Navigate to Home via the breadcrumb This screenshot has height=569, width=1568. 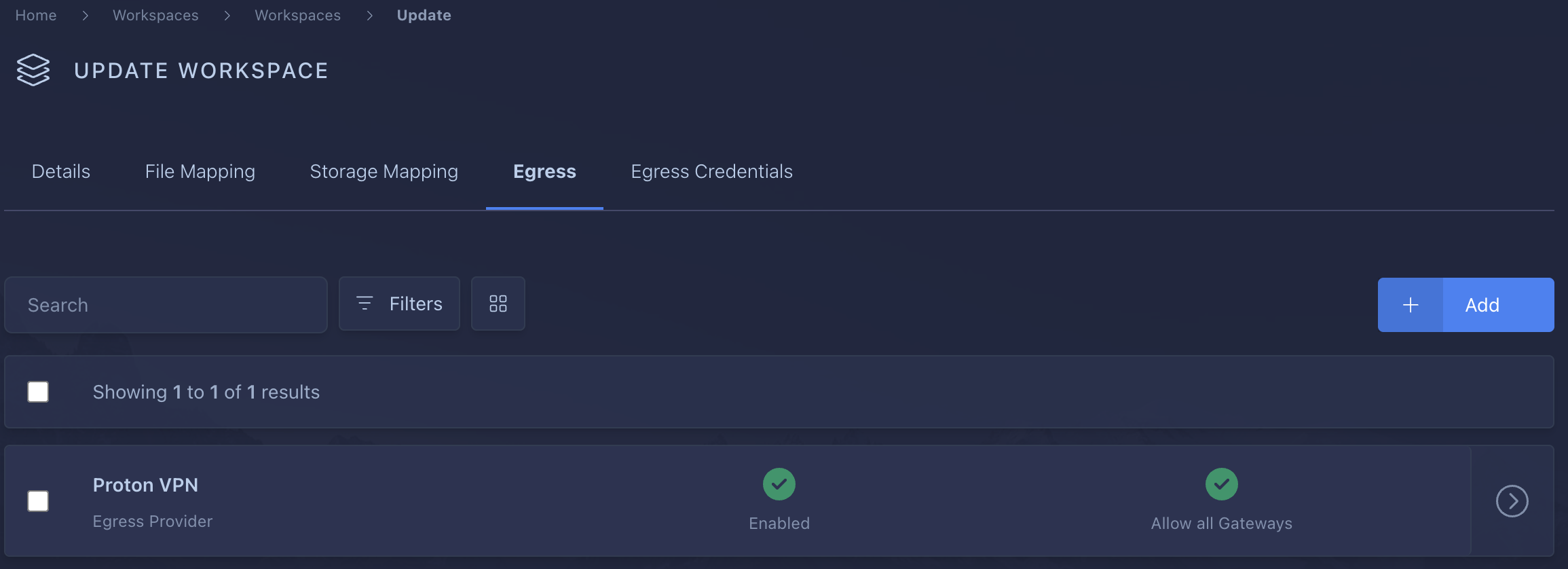(35, 15)
